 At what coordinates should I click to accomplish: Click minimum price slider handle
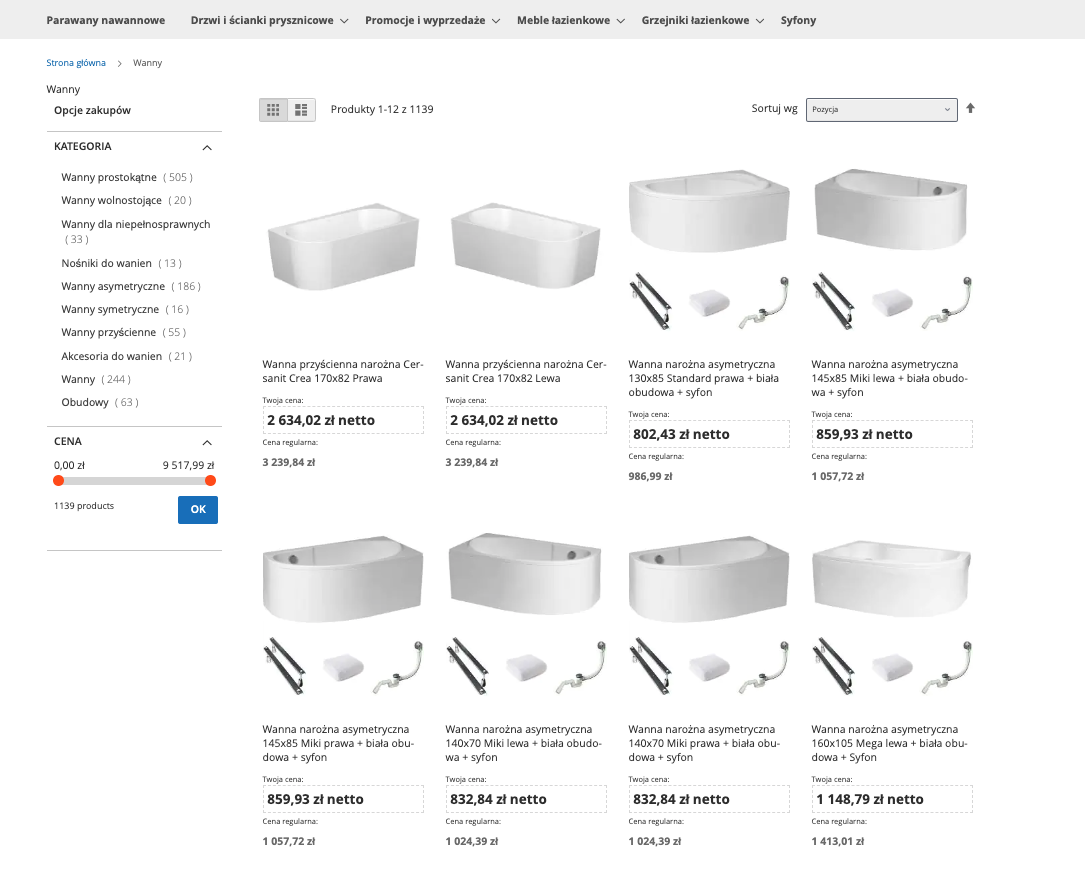(59, 481)
